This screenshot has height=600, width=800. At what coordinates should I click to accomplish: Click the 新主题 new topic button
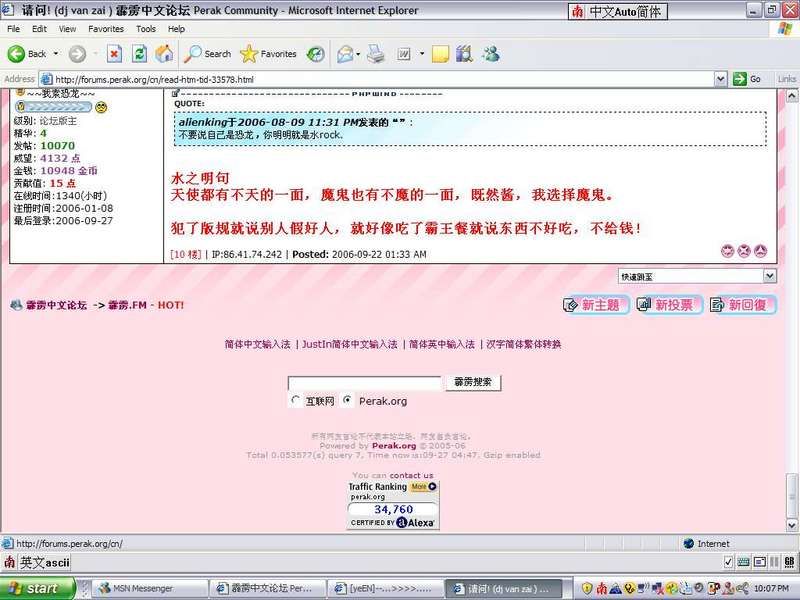(x=597, y=305)
